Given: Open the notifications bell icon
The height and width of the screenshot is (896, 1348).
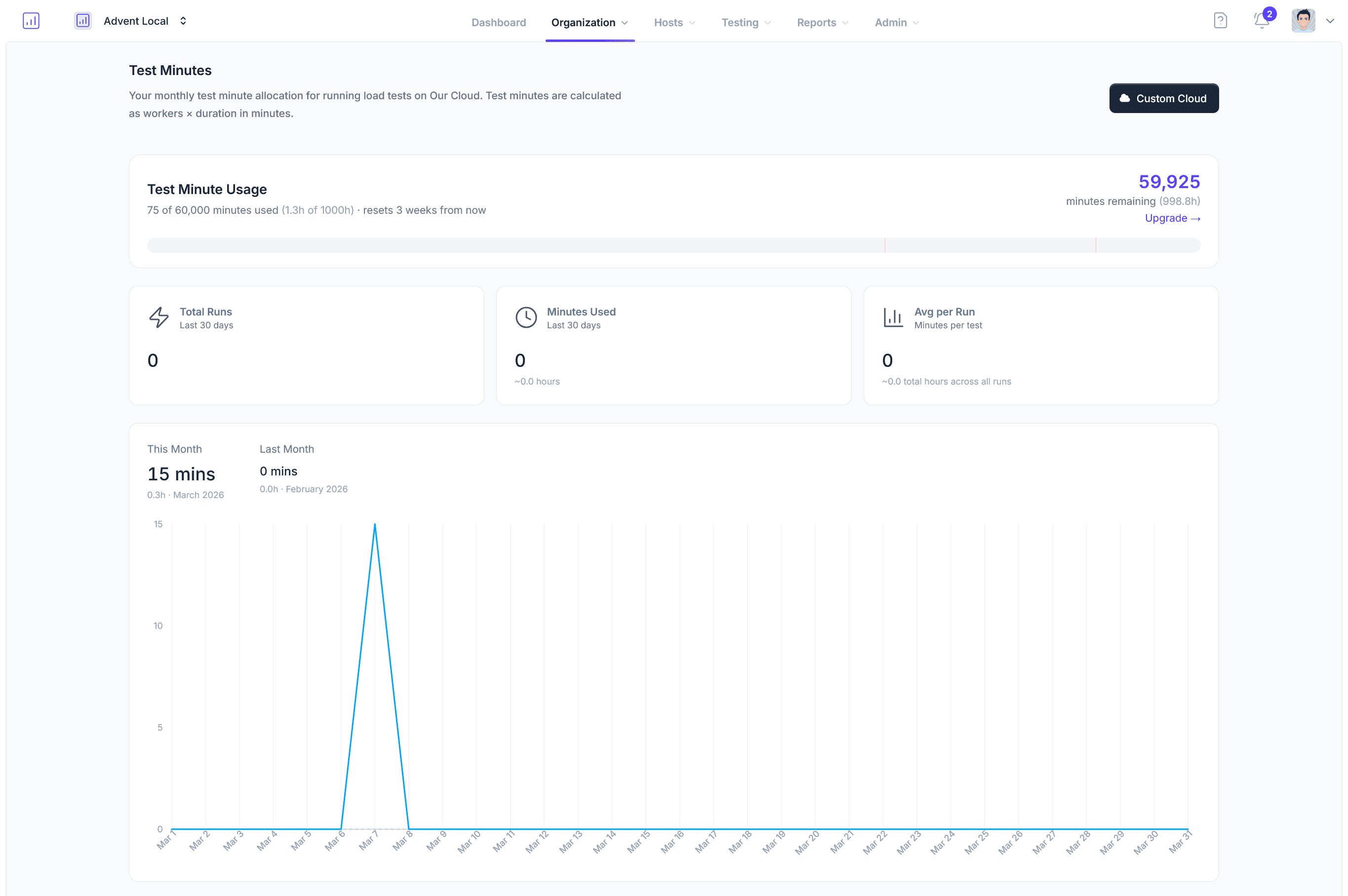Looking at the screenshot, I should pyautogui.click(x=1261, y=21).
